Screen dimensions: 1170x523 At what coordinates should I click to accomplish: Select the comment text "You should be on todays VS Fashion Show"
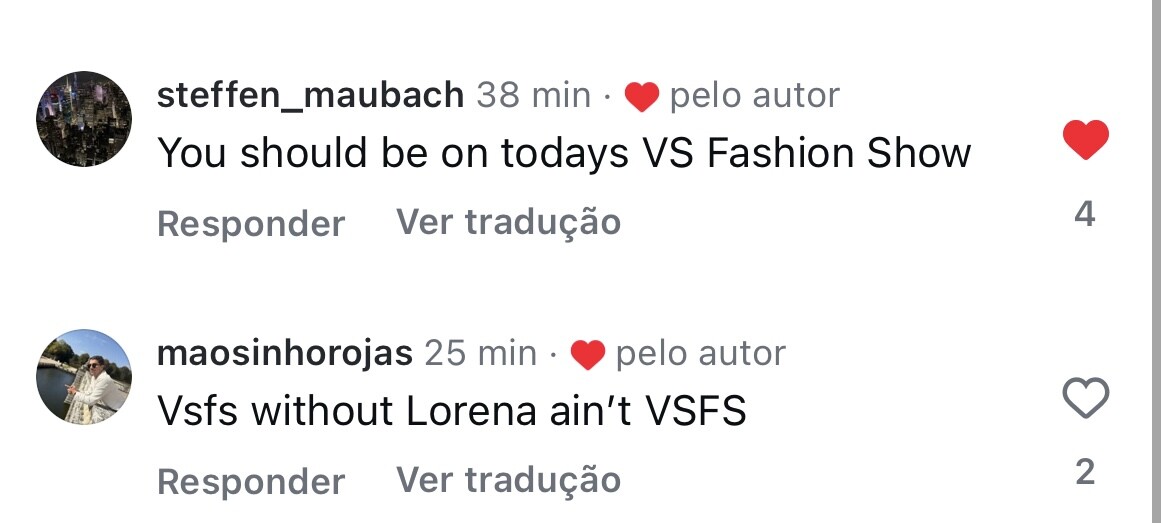pos(564,153)
